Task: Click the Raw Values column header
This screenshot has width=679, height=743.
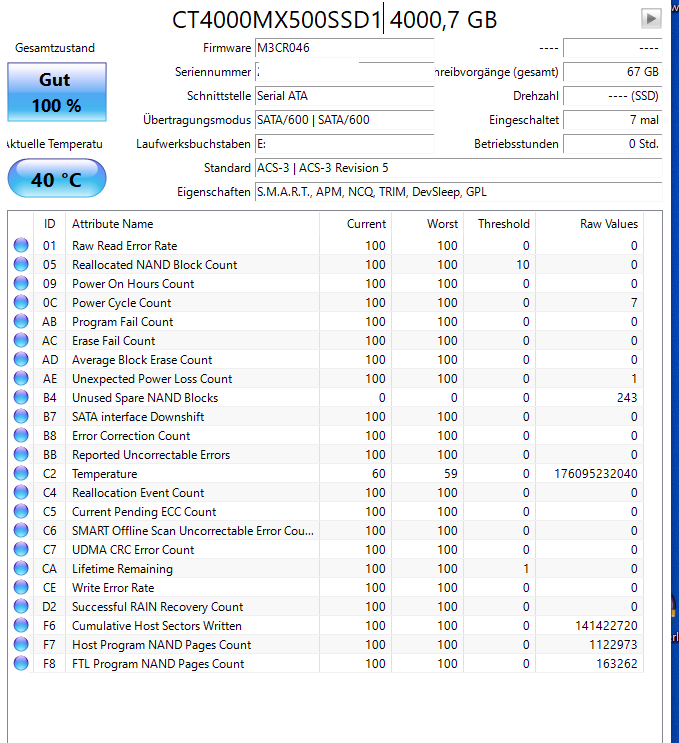Action: tap(589, 224)
